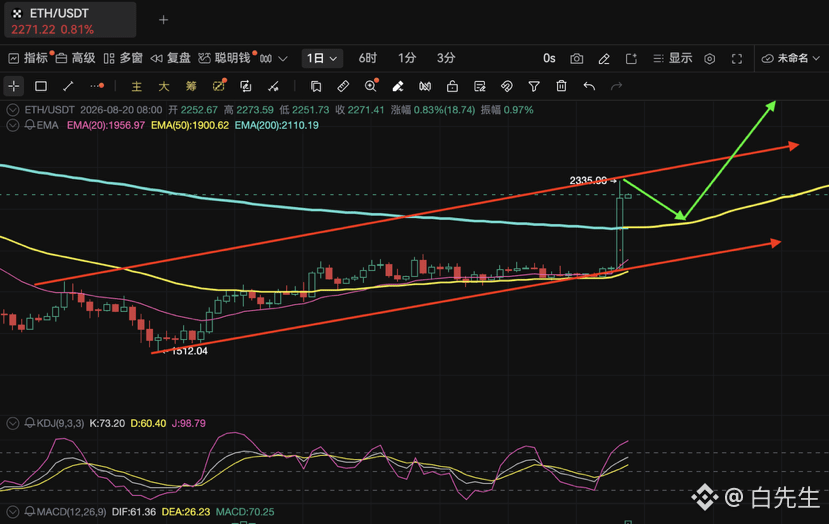Take a chart screenshot with camera icon

tap(577, 59)
